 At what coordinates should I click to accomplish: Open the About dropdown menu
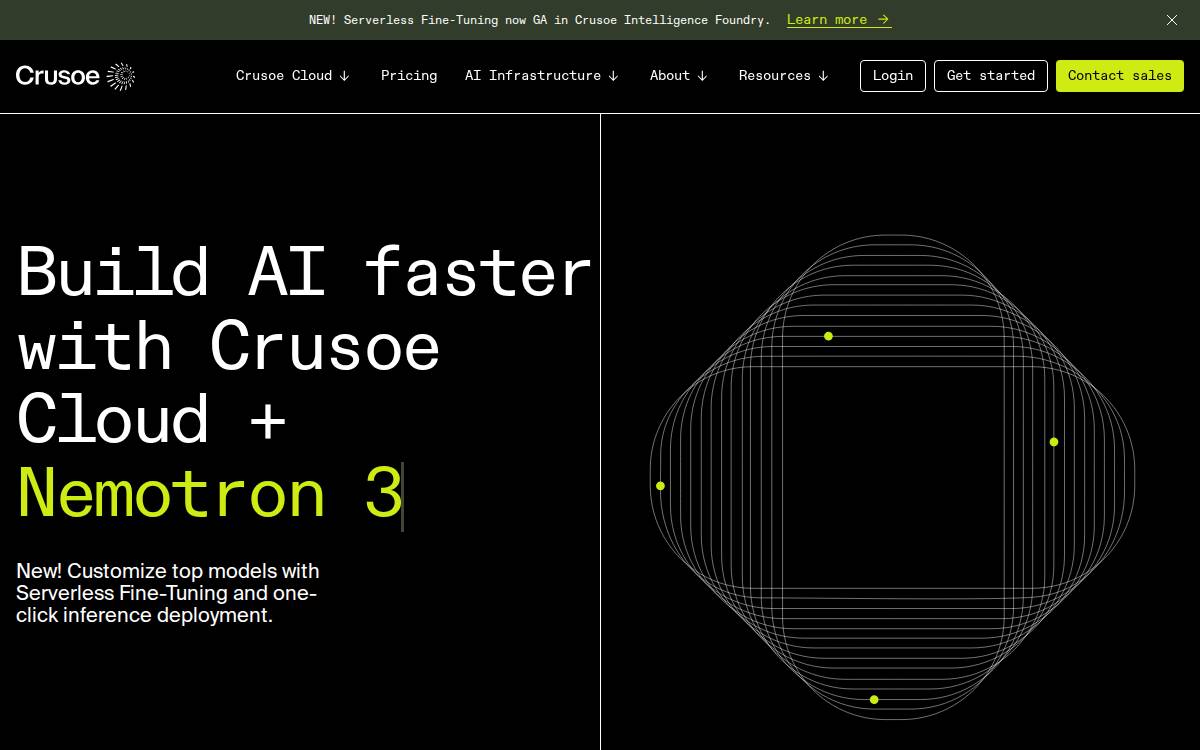[679, 76]
